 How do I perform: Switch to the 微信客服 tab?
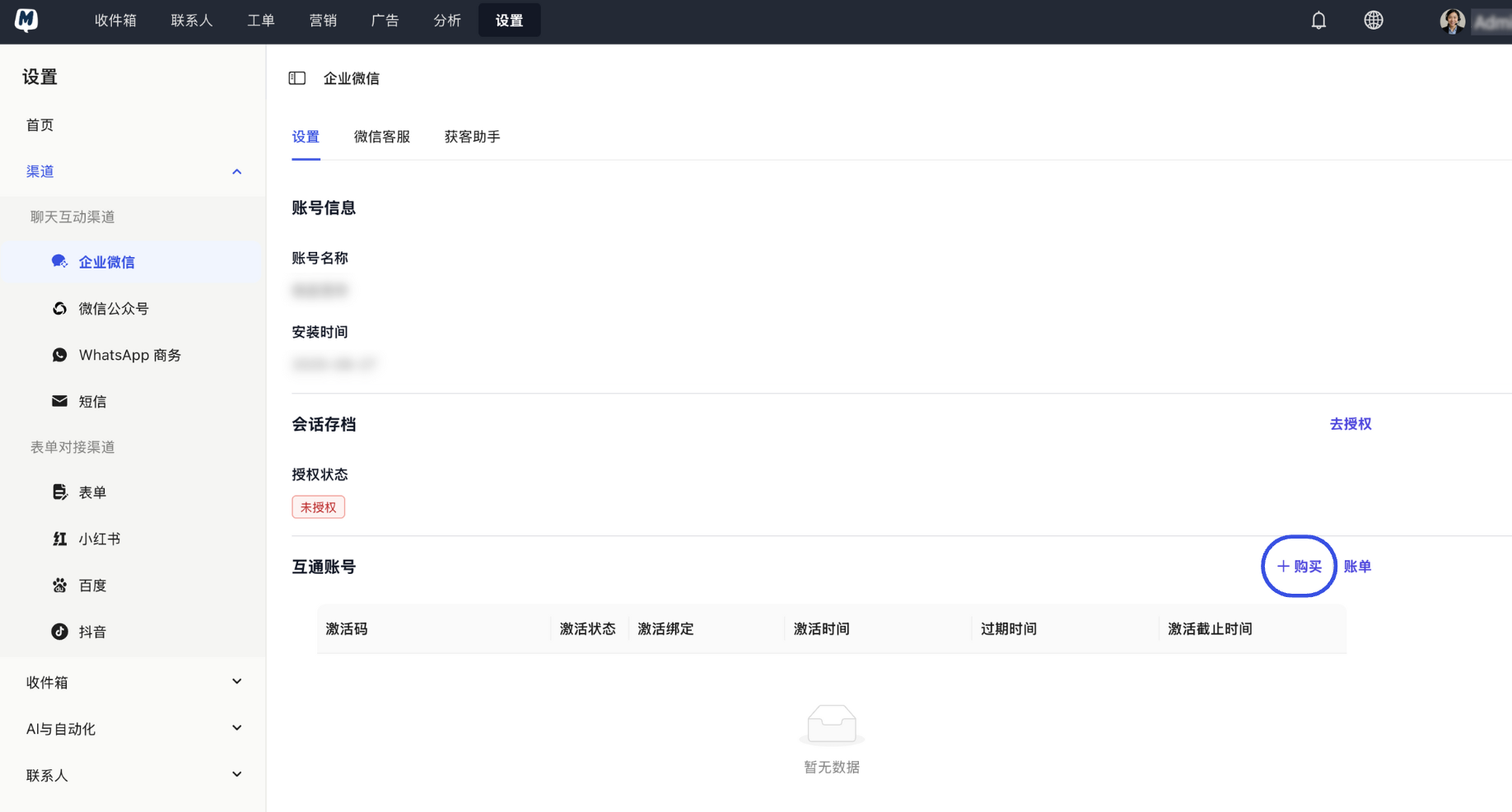(382, 136)
